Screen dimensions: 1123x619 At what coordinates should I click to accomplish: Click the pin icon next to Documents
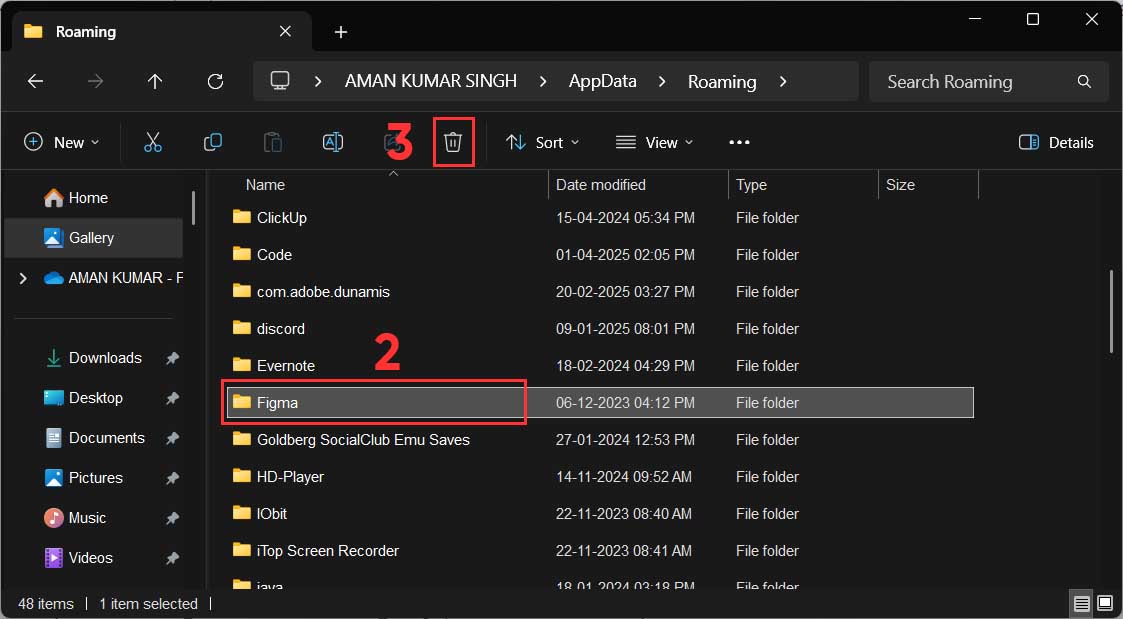coord(172,438)
